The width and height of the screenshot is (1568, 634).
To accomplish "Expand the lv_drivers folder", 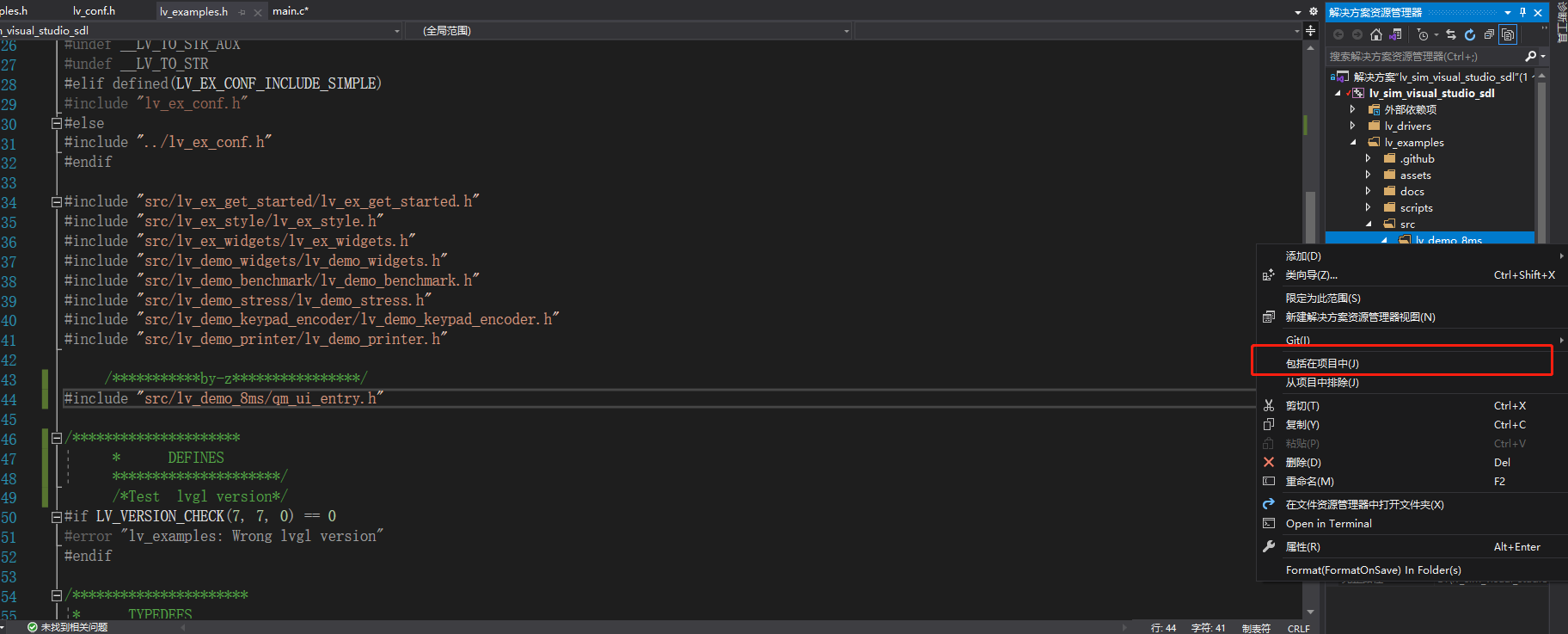I will [1353, 126].
